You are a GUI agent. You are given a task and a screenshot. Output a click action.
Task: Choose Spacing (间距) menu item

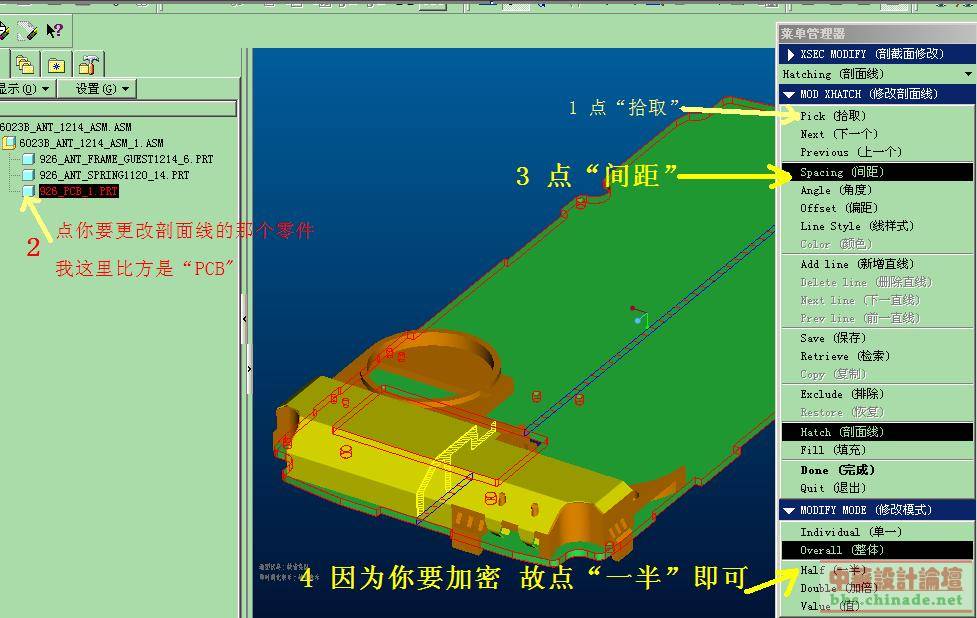coord(877,172)
